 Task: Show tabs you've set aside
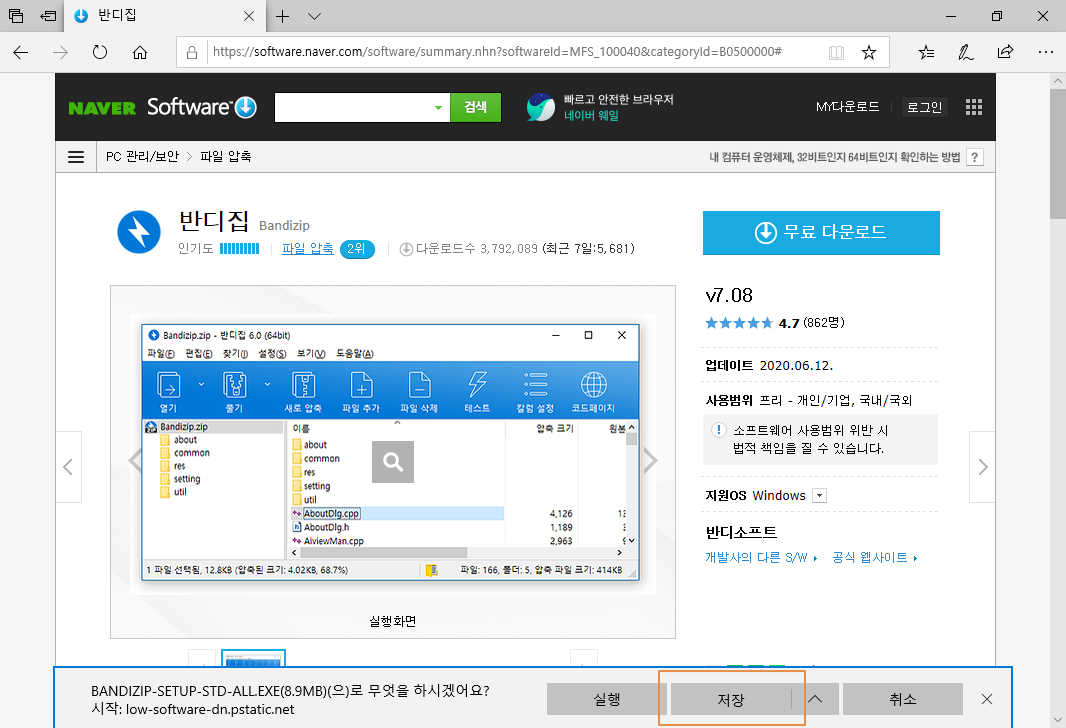16,16
